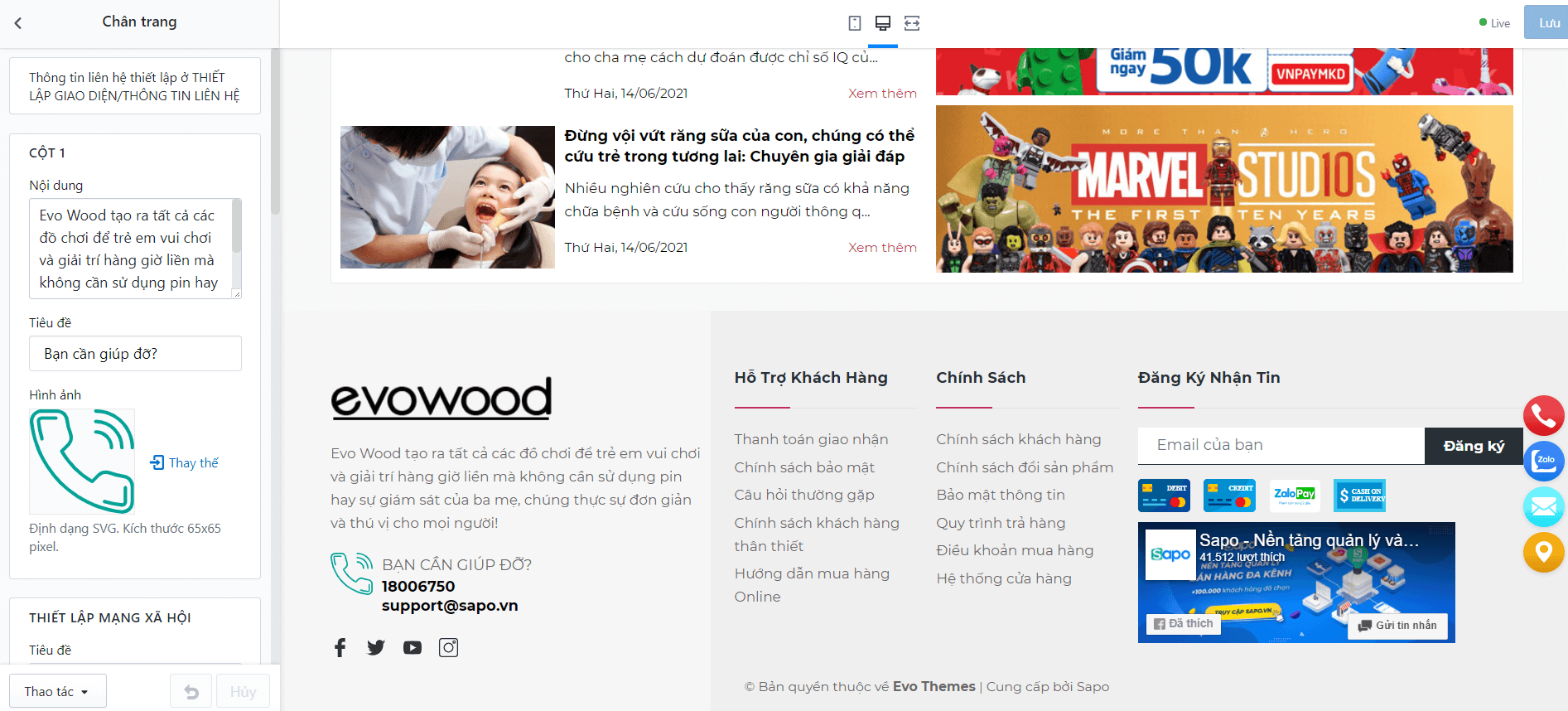Click the Hủy cancel button

(x=243, y=691)
